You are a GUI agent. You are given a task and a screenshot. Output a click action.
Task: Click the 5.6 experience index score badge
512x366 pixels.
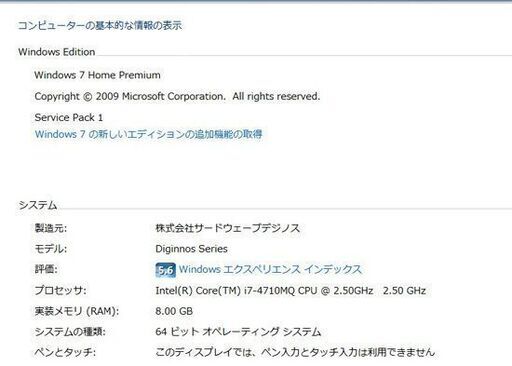[165, 270]
